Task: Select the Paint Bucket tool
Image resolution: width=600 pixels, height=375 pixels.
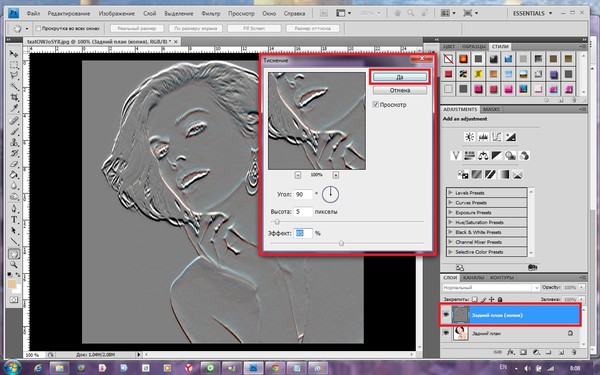Action: (x=14, y=175)
